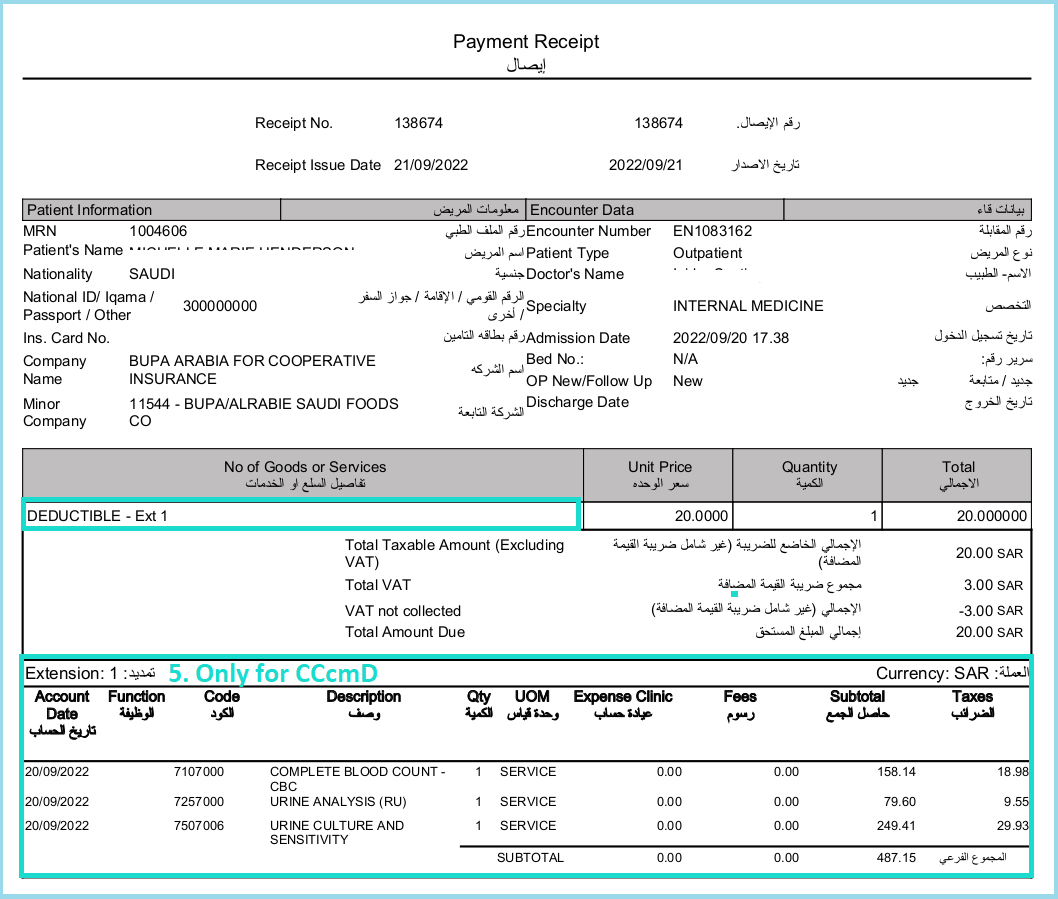
Task: Select admission date 2022/09/20 17.38
Action: click(x=730, y=337)
